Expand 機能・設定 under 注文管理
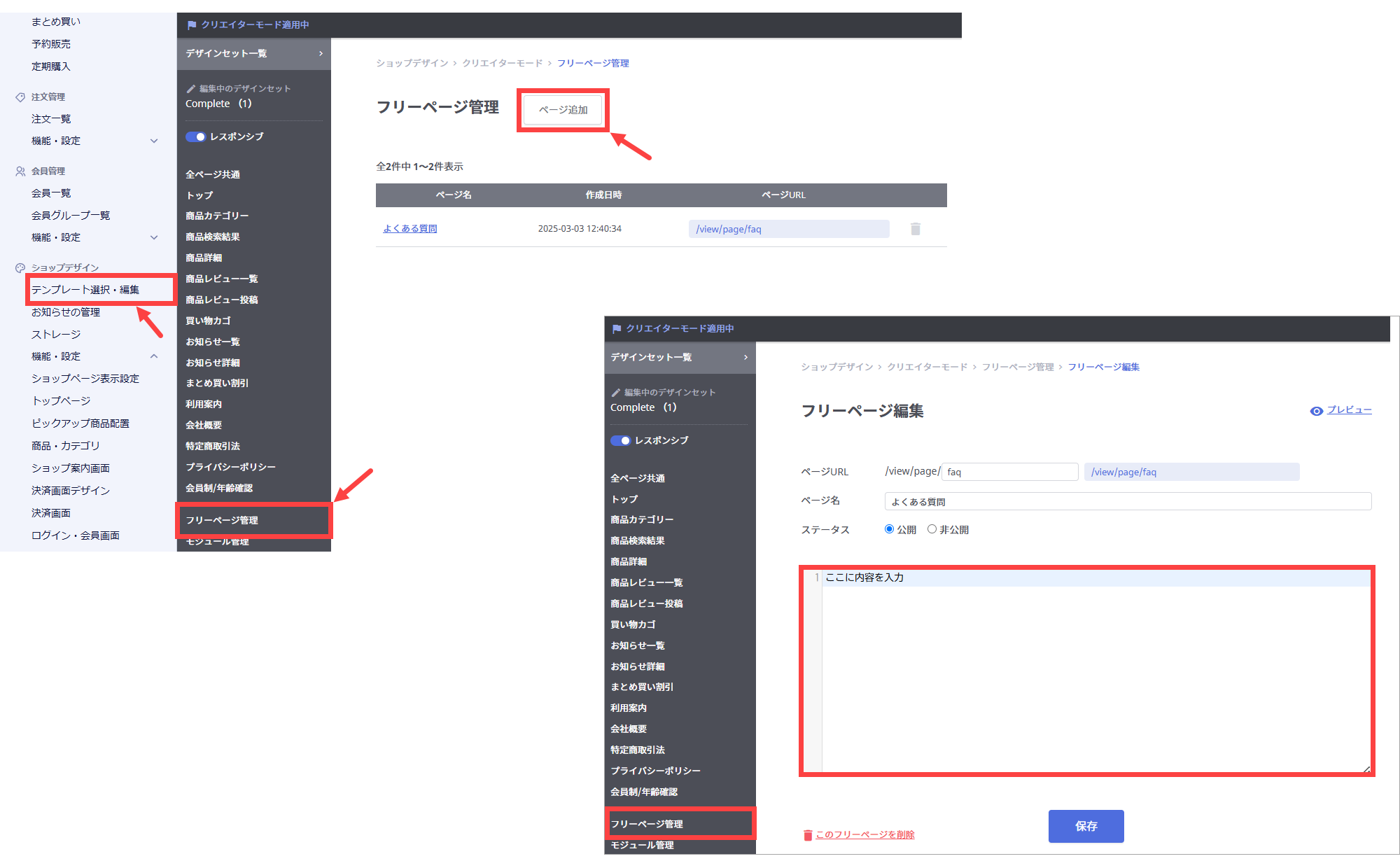 (x=154, y=141)
